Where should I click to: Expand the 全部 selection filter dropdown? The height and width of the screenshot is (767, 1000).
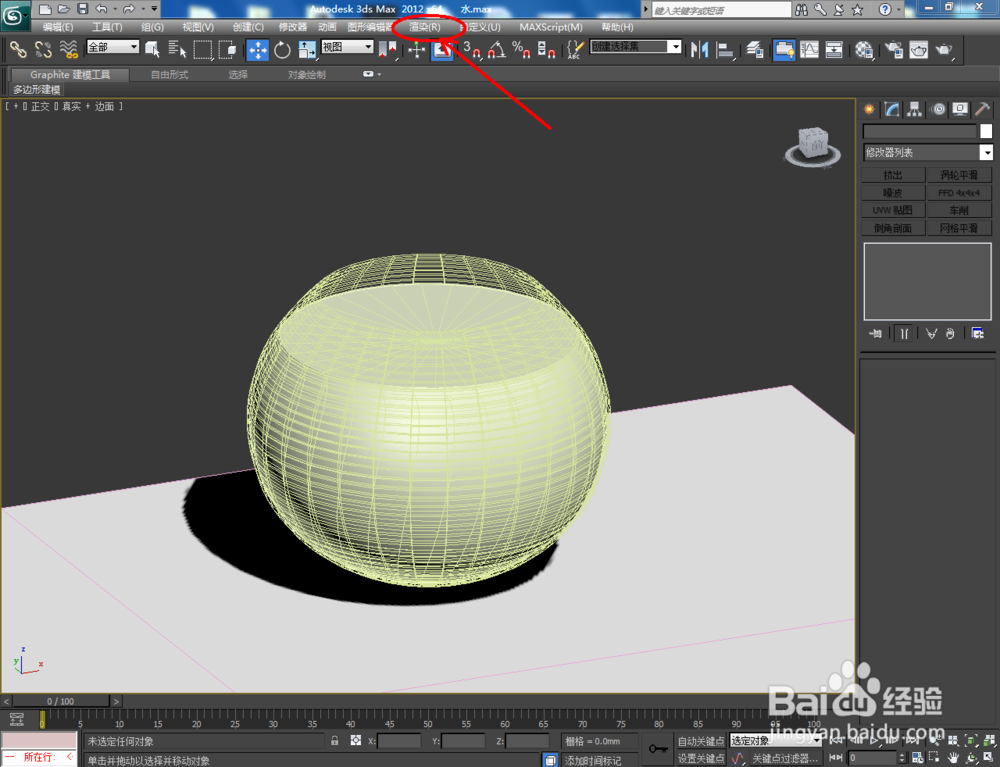[x=113, y=47]
